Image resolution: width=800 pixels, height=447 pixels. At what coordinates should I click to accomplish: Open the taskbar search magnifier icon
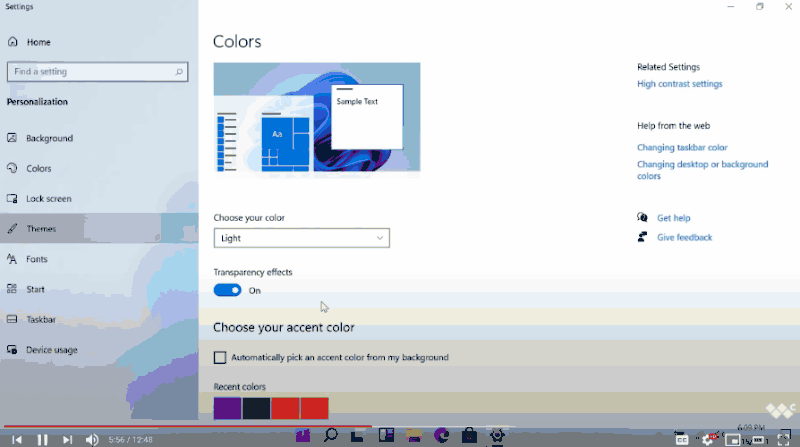(x=331, y=435)
